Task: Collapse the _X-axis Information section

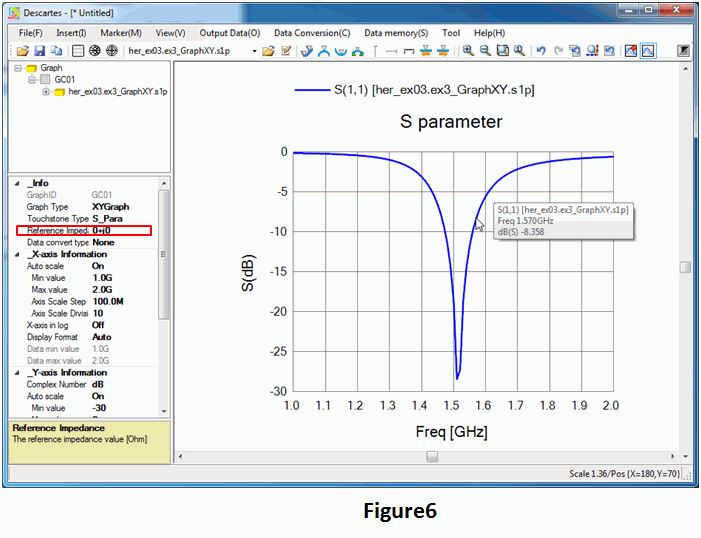Action: tap(17, 254)
